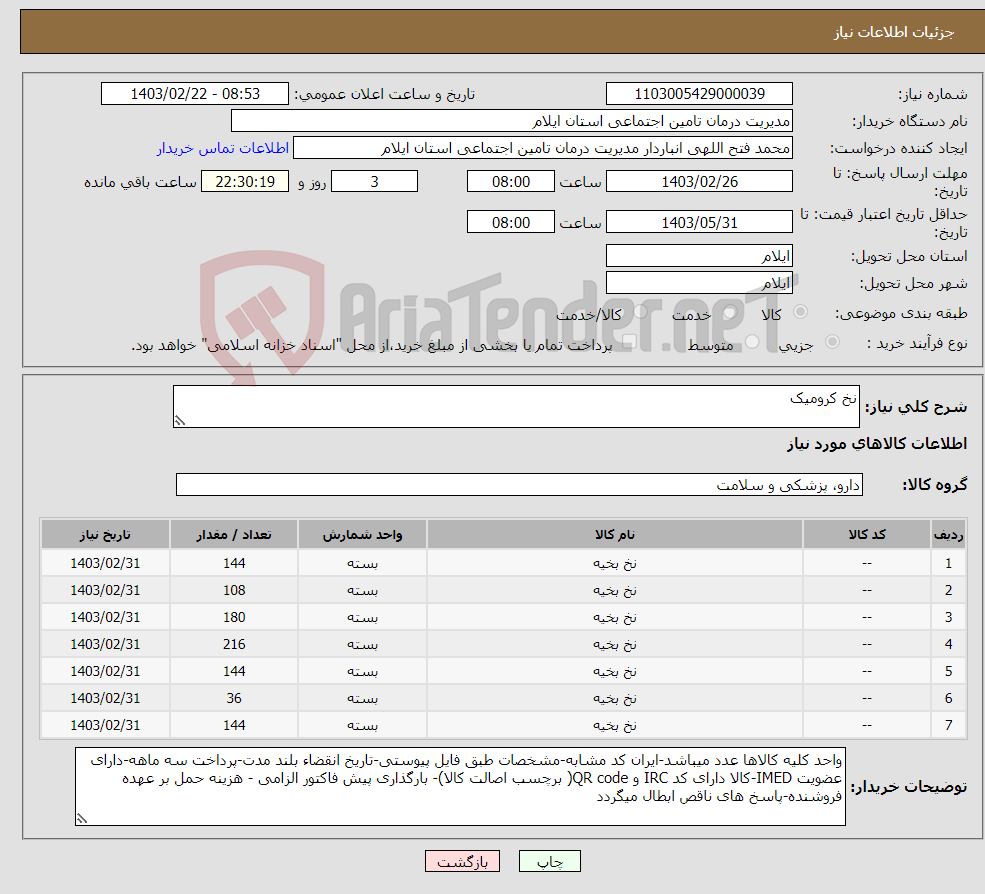985x894 pixels.
Task: Select the جزیی purchase type radio
Action: tap(832, 342)
